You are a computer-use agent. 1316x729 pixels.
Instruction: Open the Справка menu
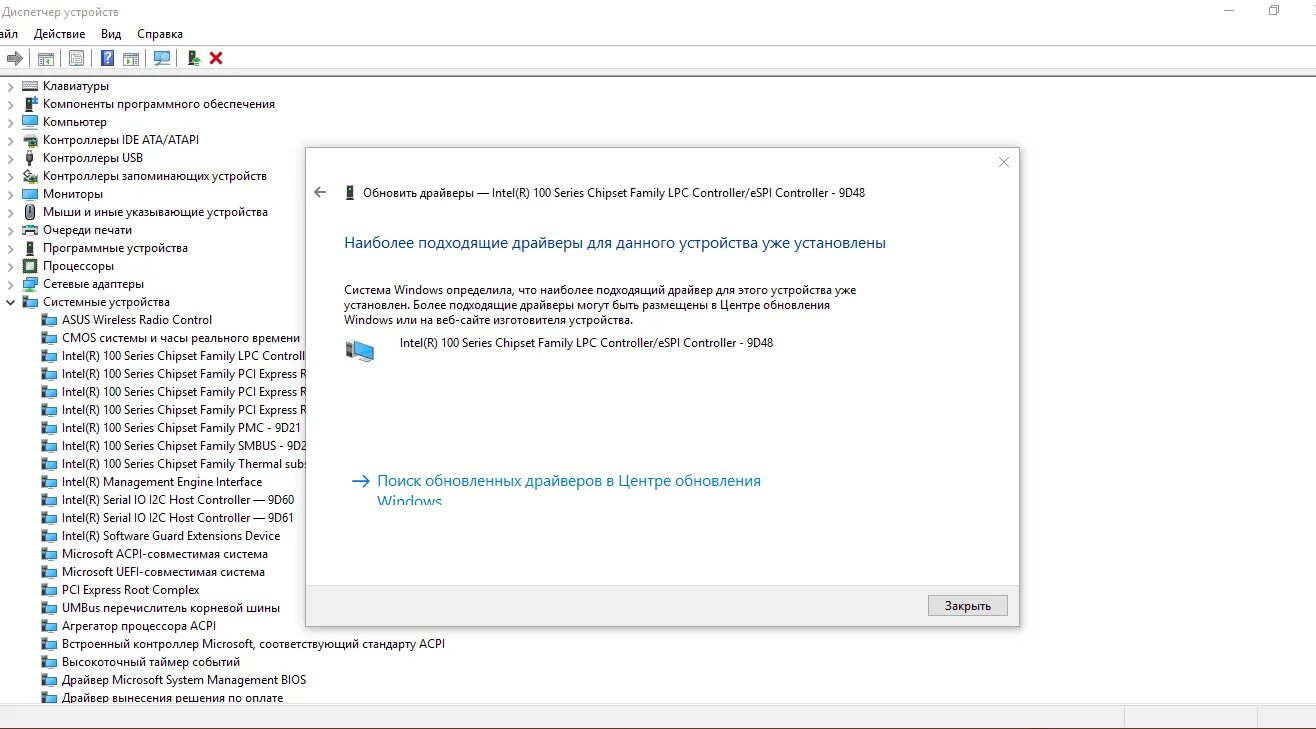coord(160,34)
